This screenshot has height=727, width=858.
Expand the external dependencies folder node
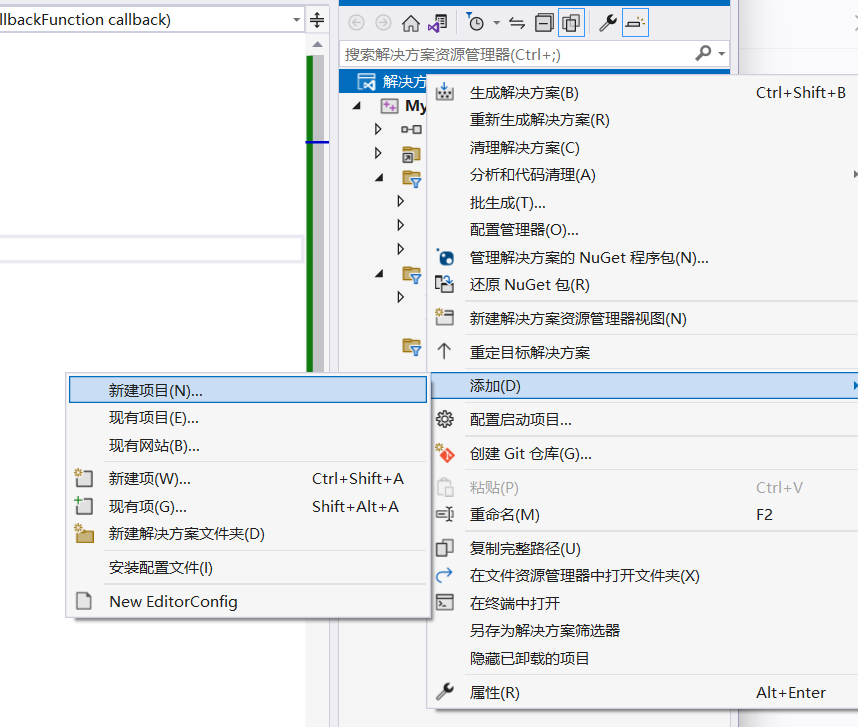point(378,153)
